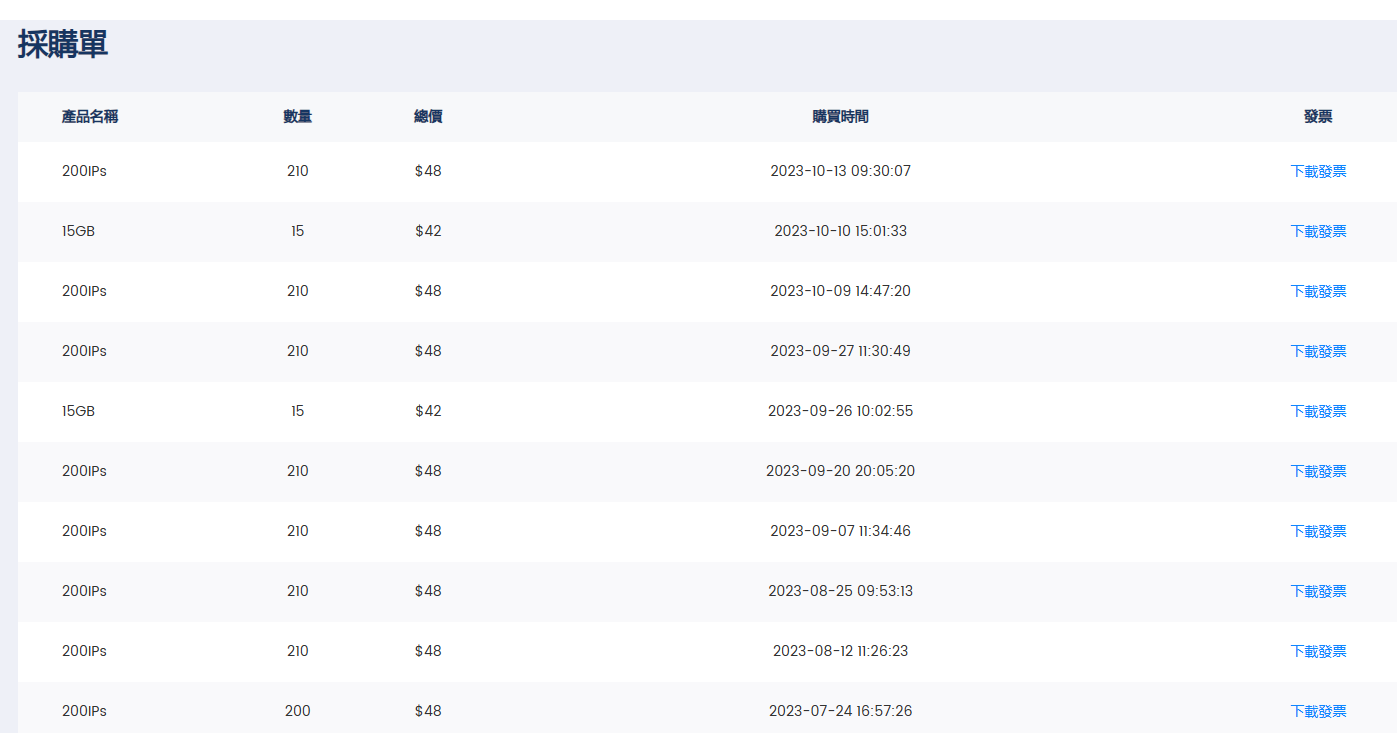1397x733 pixels.
Task: Click the quantity 200 in the 2023-07-24 row
Action: click(x=297, y=711)
